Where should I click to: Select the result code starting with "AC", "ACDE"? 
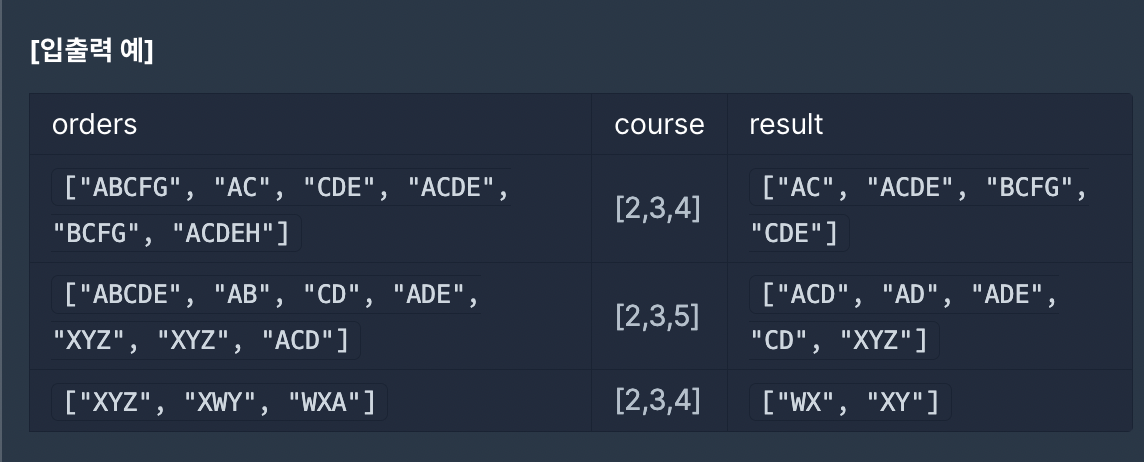(x=919, y=188)
